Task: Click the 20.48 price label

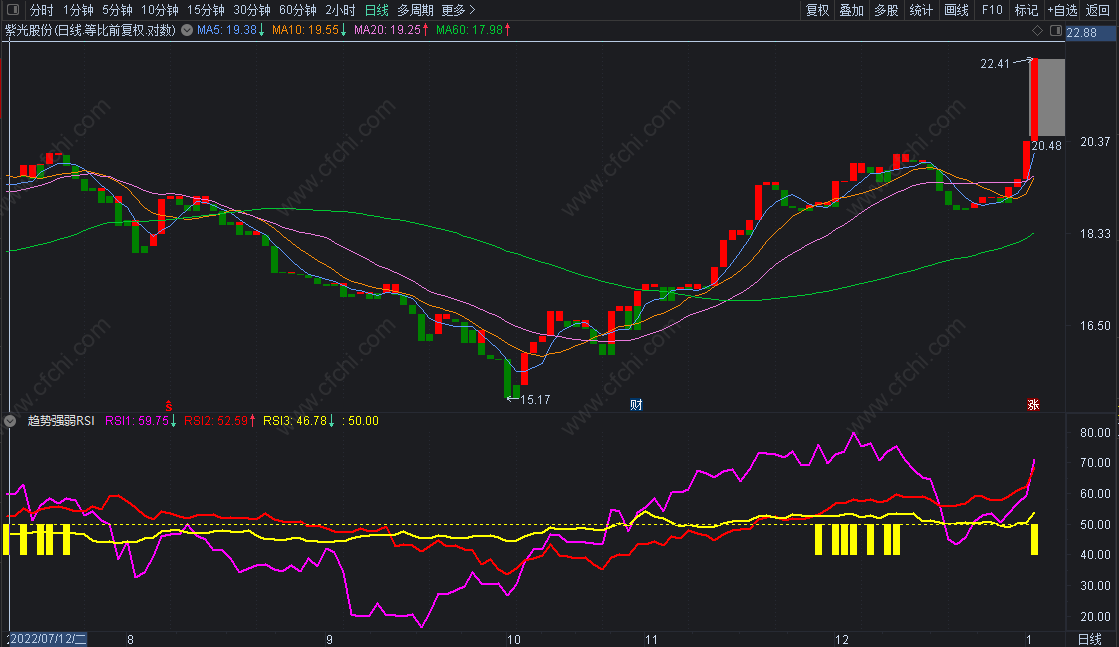Action: click(x=1047, y=146)
